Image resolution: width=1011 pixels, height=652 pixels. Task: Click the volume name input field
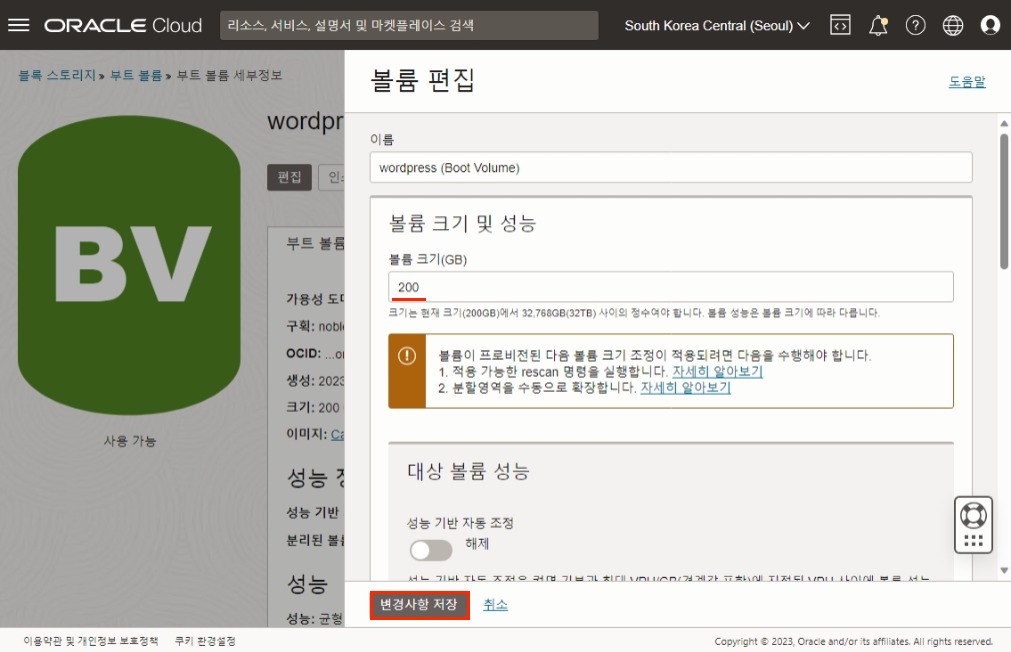pos(671,168)
